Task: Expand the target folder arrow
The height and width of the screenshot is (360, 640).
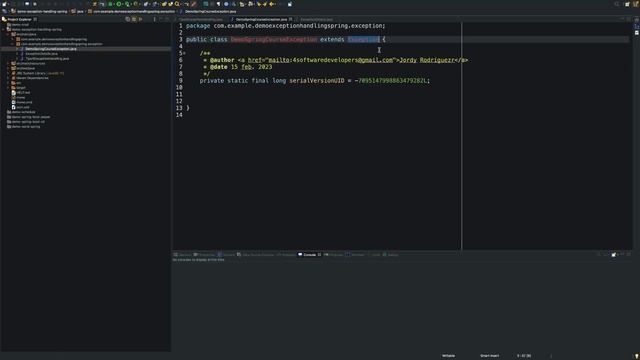Action: coord(8,88)
